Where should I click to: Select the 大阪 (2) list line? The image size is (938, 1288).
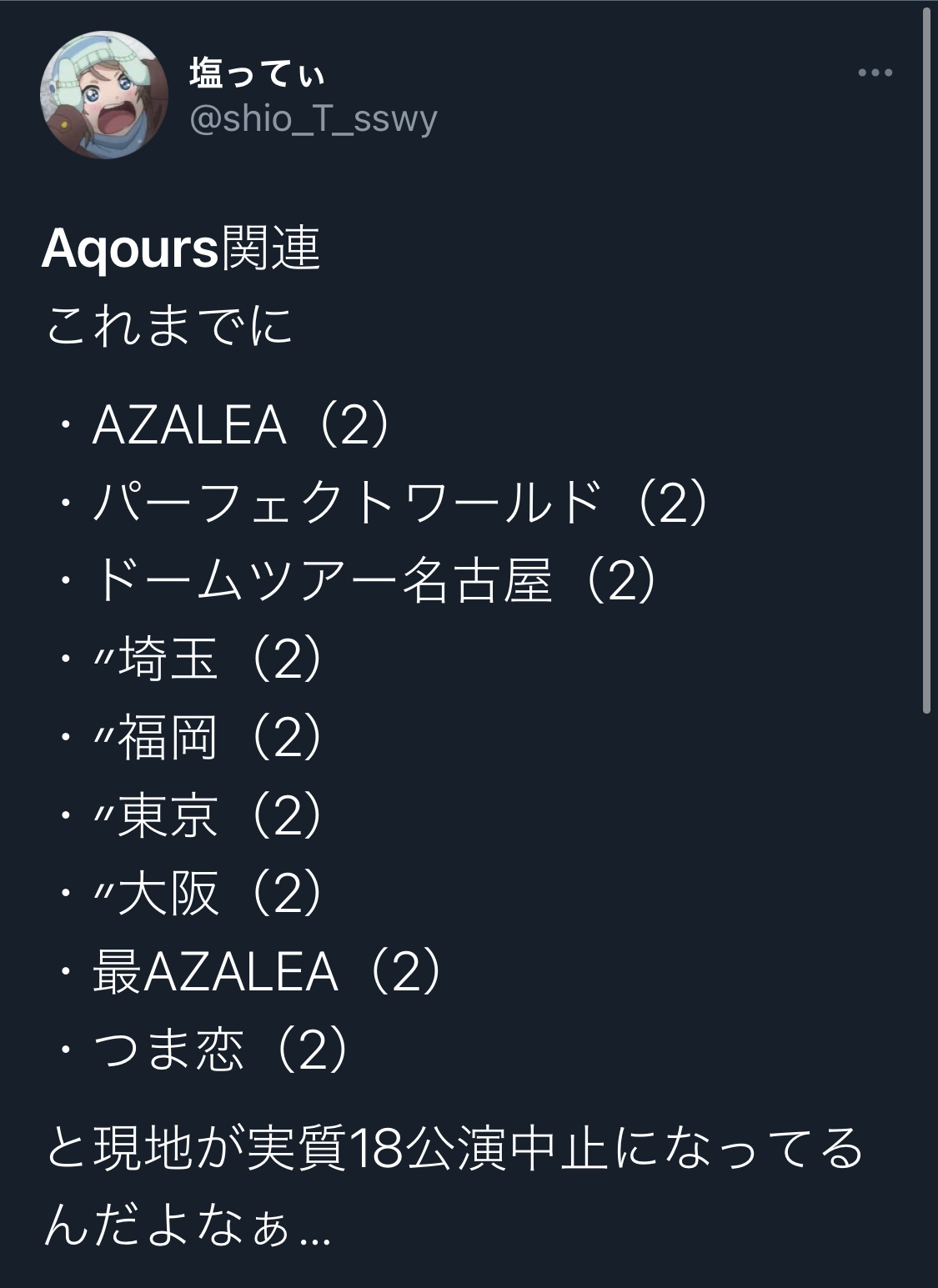[x=189, y=894]
